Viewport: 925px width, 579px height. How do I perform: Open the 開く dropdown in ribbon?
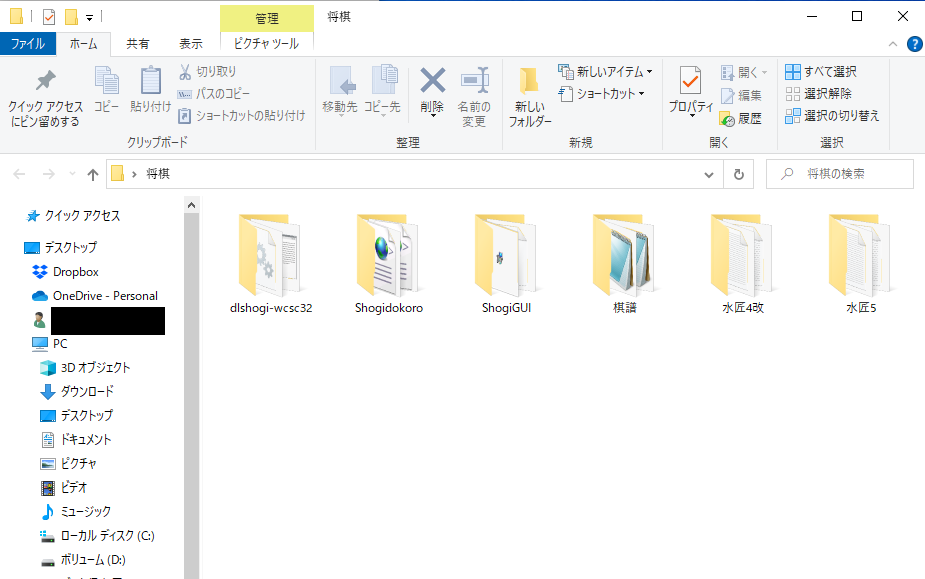point(744,72)
